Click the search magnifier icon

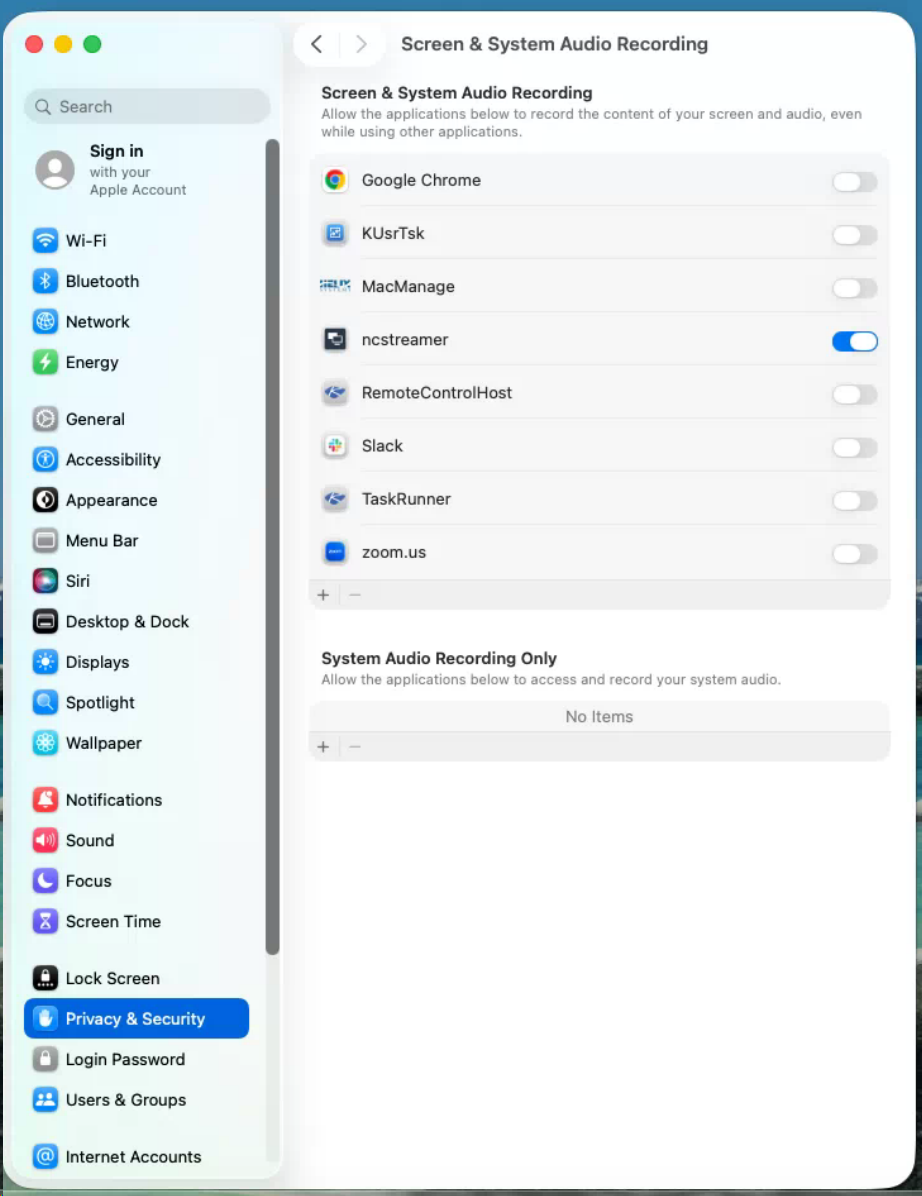(x=43, y=107)
